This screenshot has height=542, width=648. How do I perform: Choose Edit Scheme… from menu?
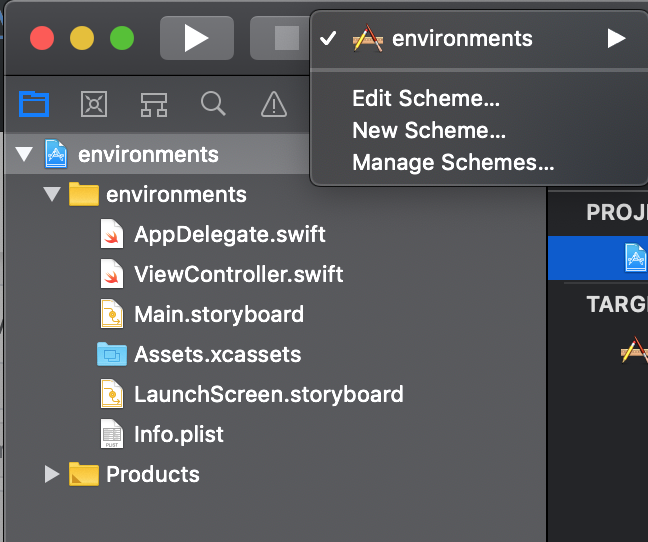(x=426, y=98)
